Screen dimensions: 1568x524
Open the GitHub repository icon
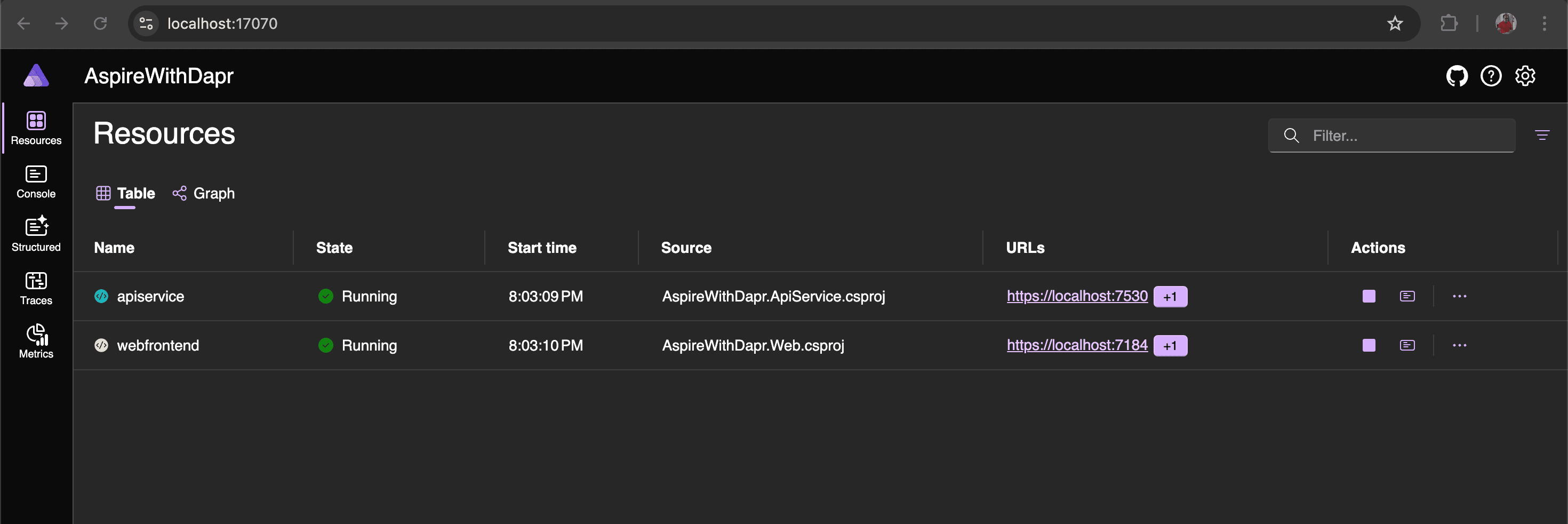(1457, 76)
